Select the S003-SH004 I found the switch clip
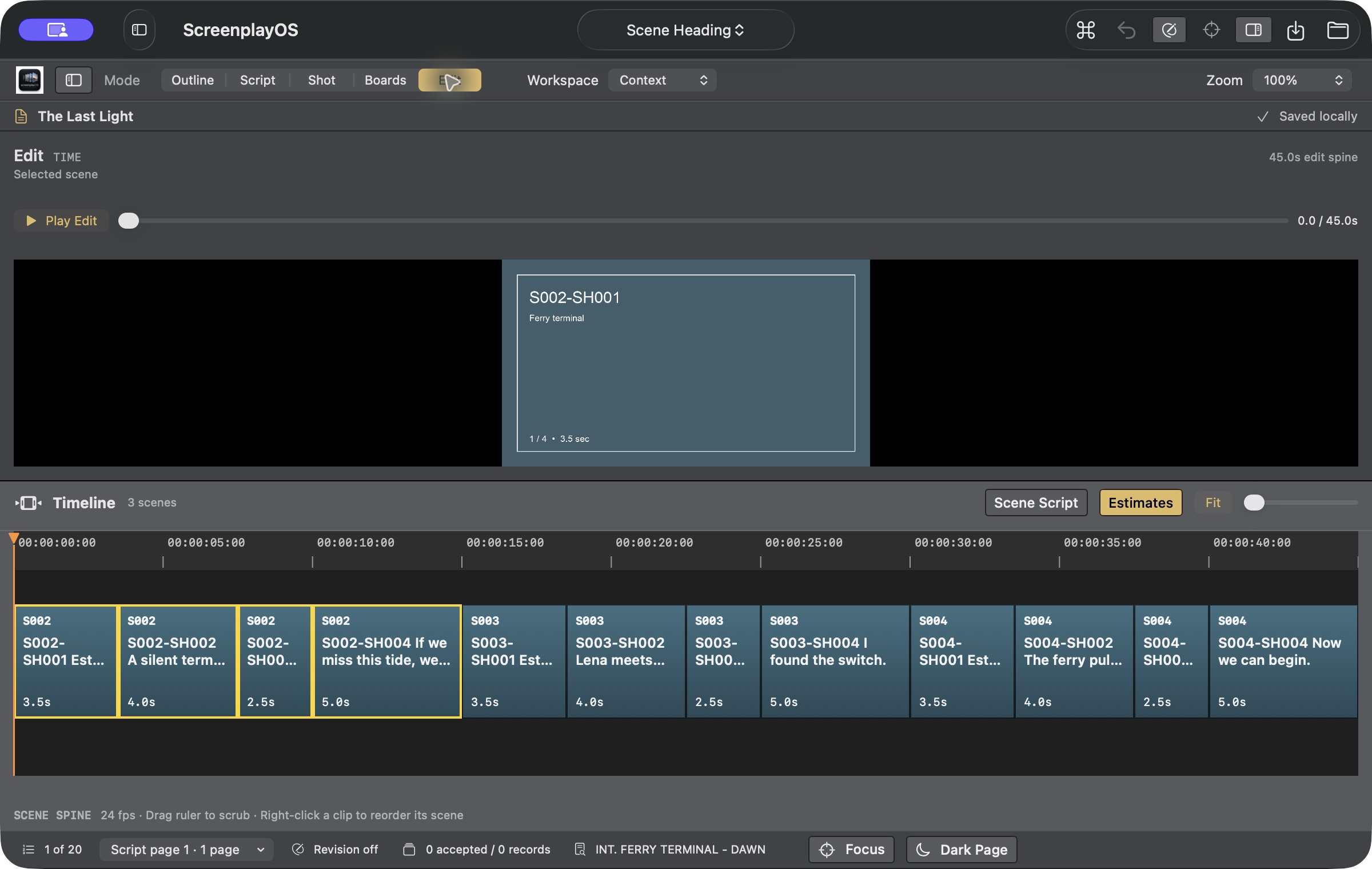The image size is (1372, 869). (x=835, y=661)
